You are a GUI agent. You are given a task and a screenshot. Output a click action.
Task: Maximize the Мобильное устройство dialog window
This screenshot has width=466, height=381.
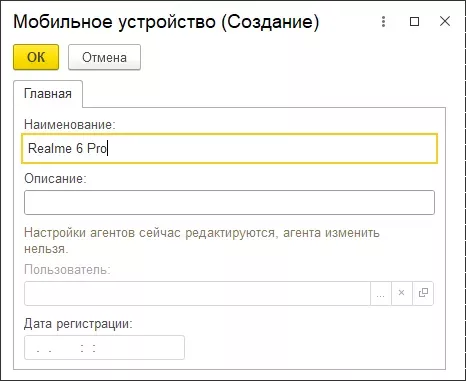point(414,22)
